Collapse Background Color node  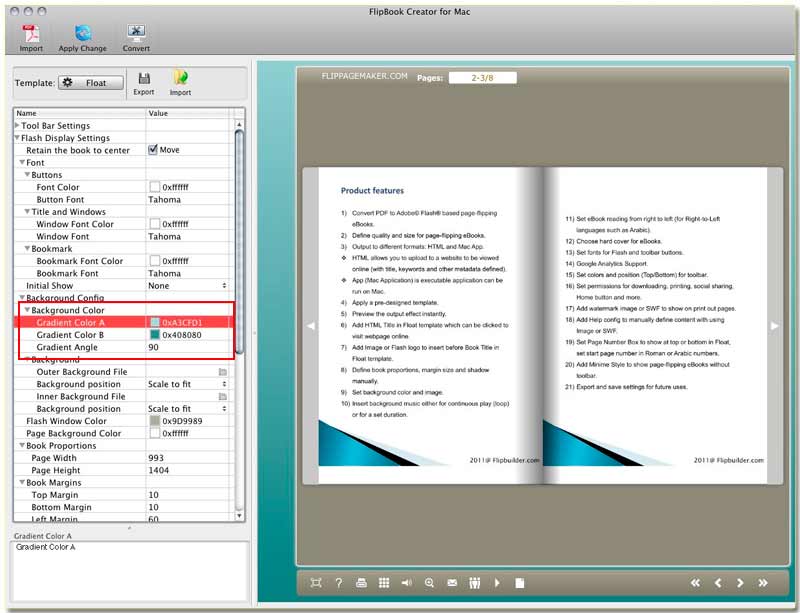click(x=28, y=310)
